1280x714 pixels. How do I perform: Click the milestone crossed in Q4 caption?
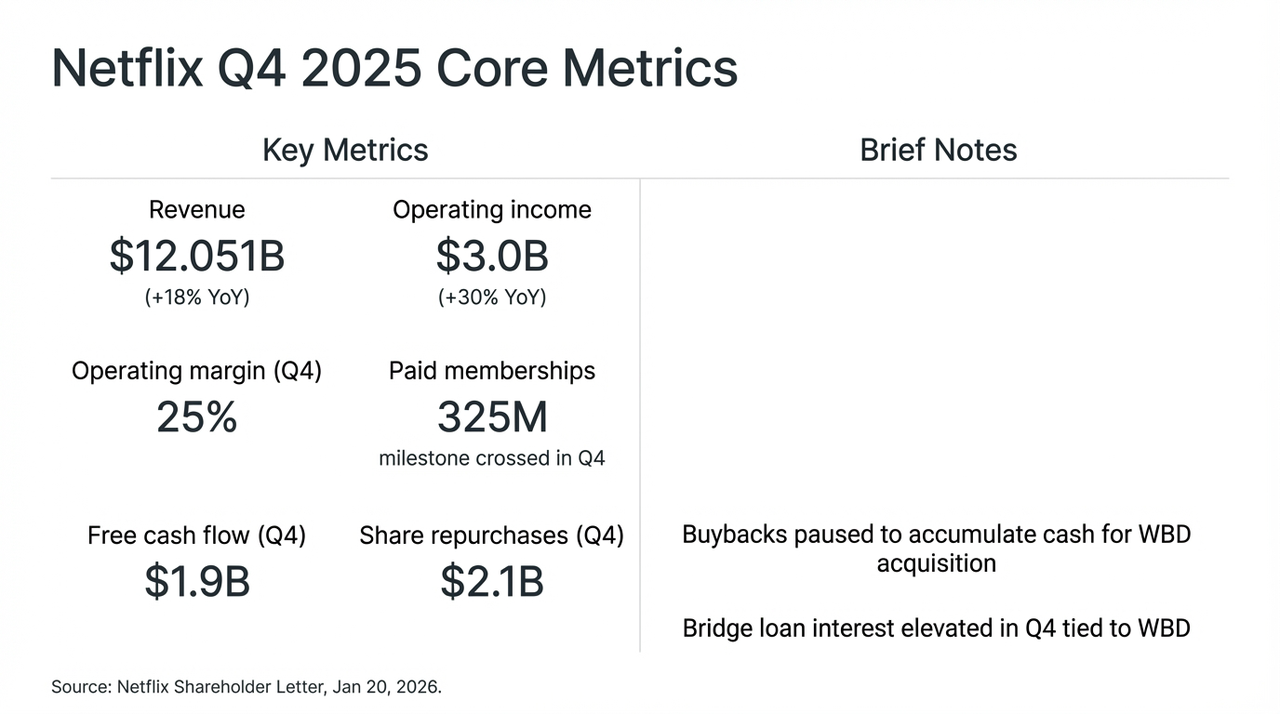[x=492, y=459]
